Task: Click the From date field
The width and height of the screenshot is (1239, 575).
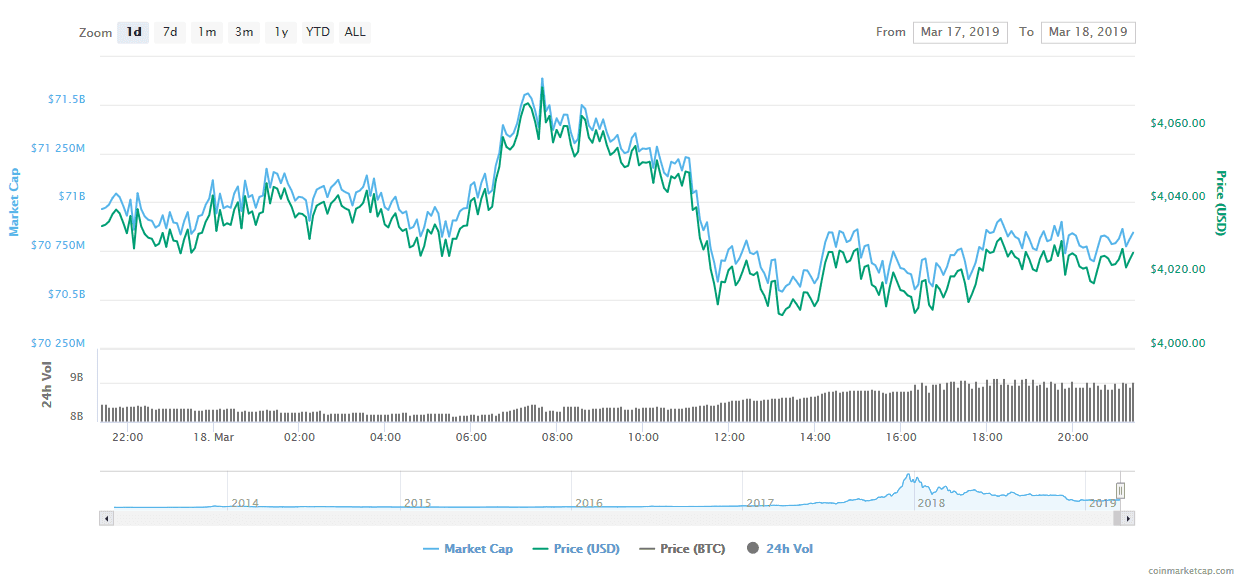Action: [960, 32]
